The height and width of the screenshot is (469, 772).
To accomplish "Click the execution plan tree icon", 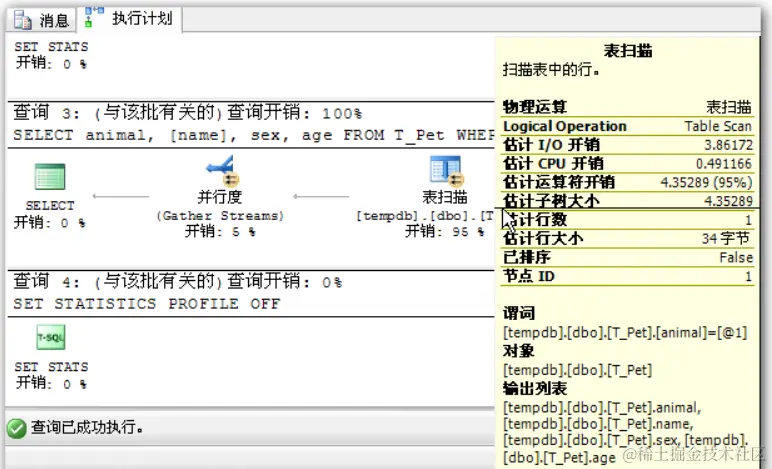I will coord(94,17).
